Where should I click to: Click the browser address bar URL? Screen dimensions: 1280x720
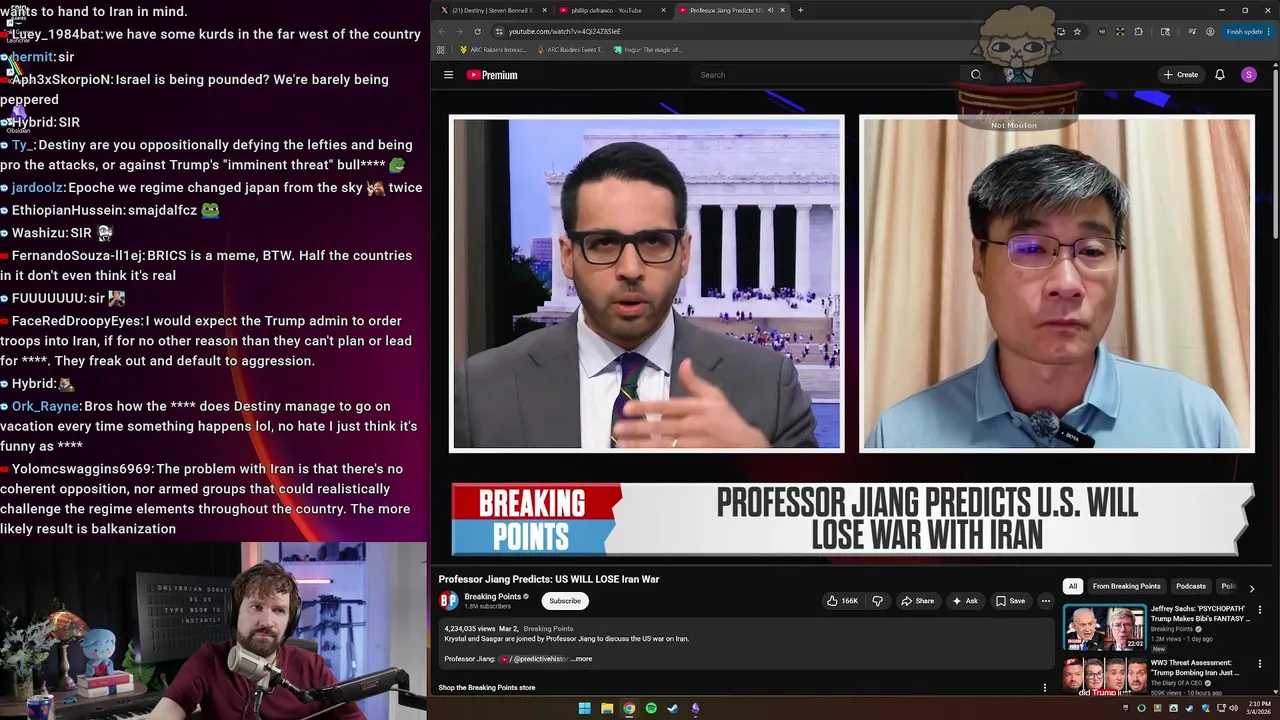point(564,31)
